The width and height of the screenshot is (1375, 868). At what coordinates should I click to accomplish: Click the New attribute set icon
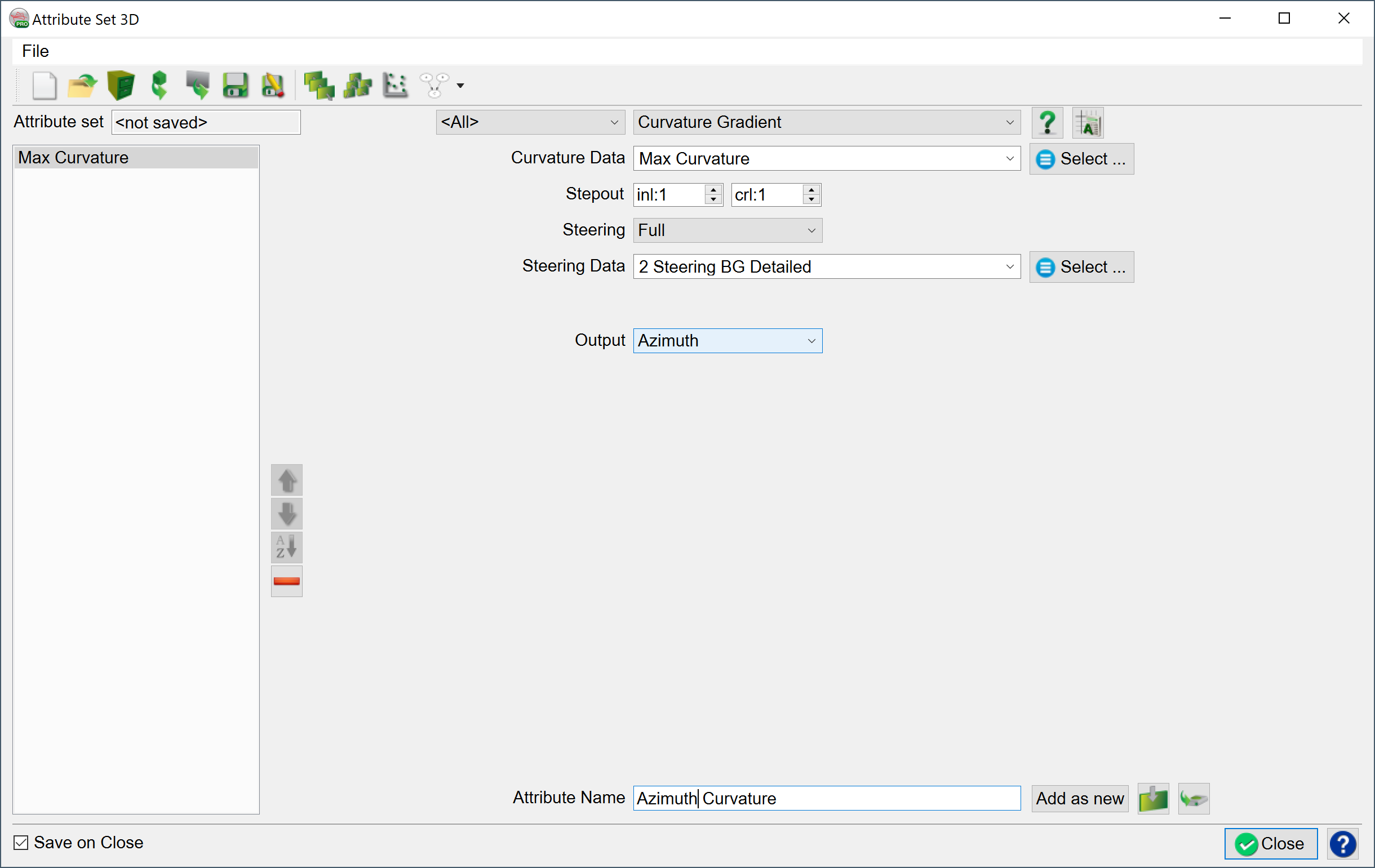(x=45, y=86)
